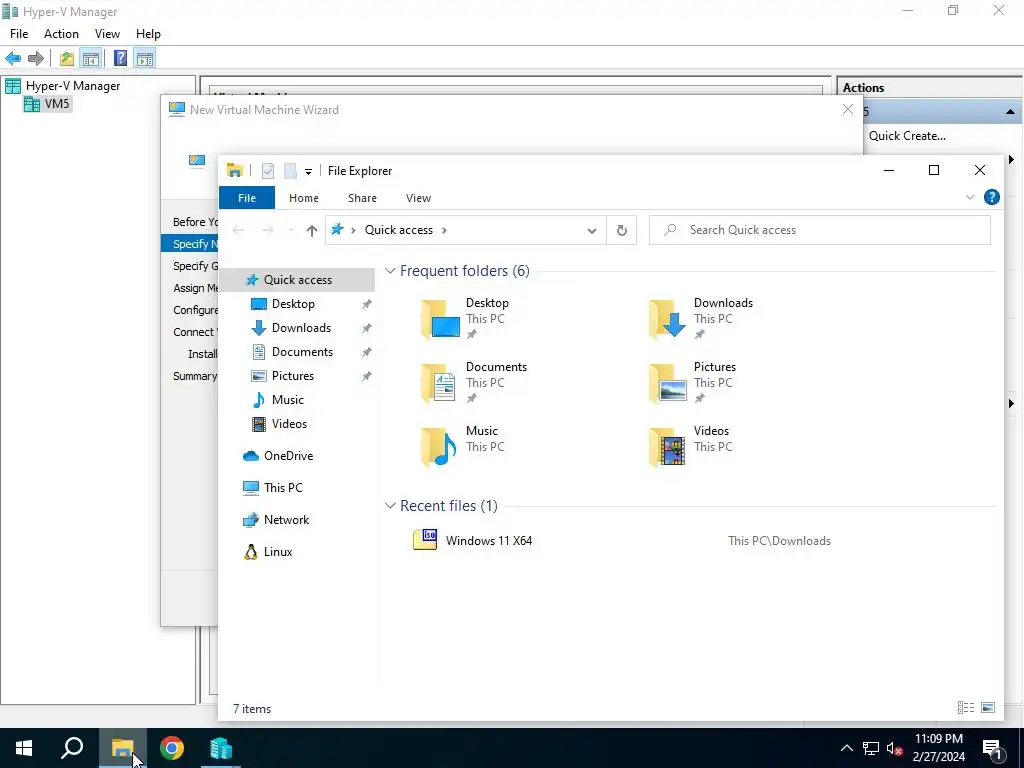Open the File menu in Hyper-V Manager
This screenshot has width=1024, height=768.
tap(19, 34)
